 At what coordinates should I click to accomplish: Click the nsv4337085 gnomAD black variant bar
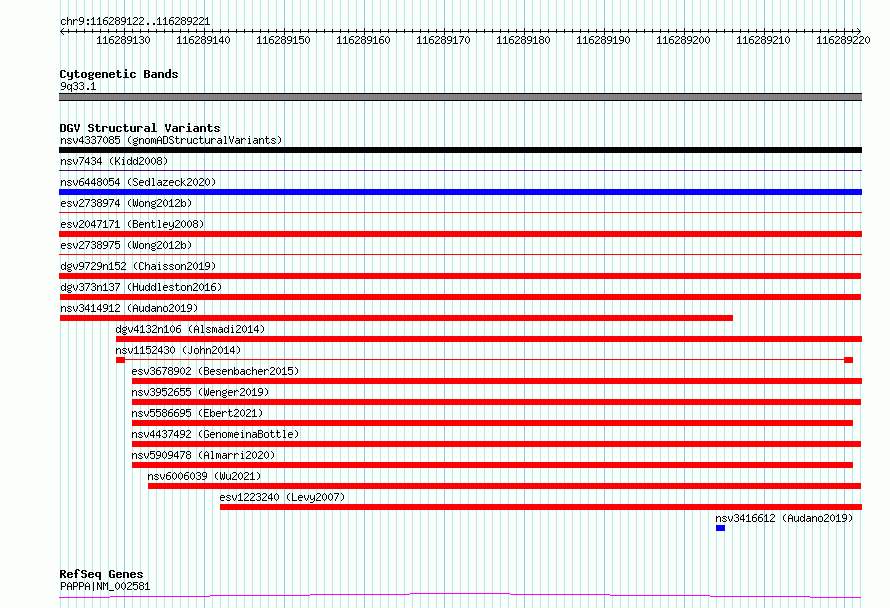click(x=460, y=150)
